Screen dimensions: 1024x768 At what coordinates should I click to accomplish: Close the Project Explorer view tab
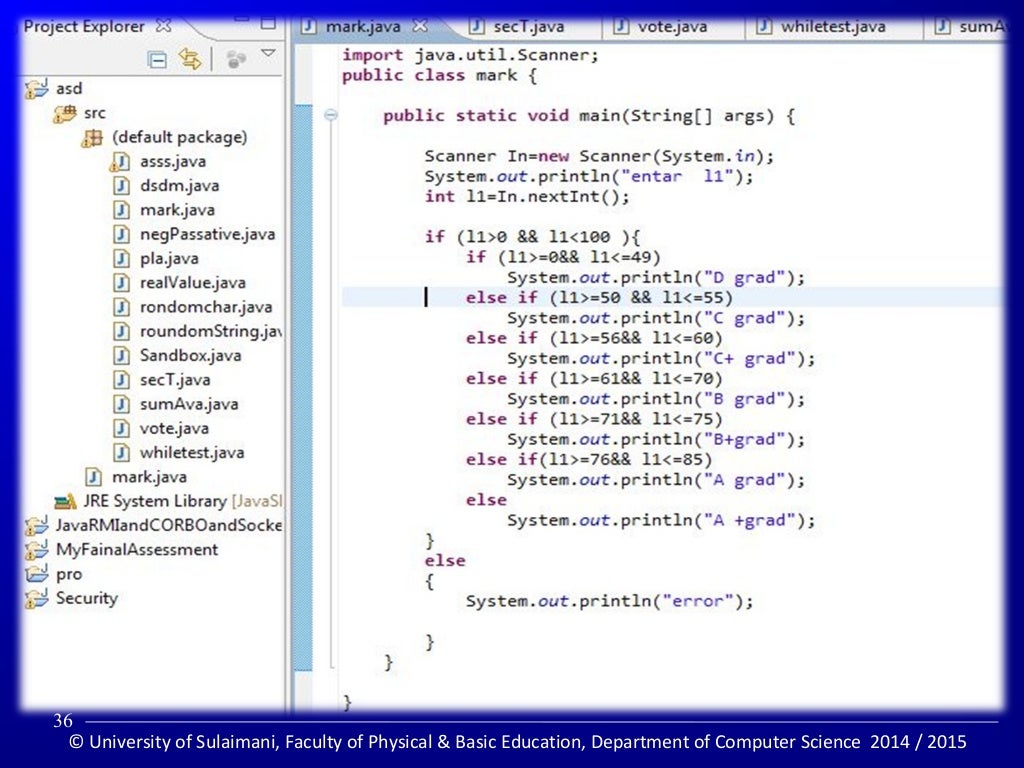click(x=164, y=26)
